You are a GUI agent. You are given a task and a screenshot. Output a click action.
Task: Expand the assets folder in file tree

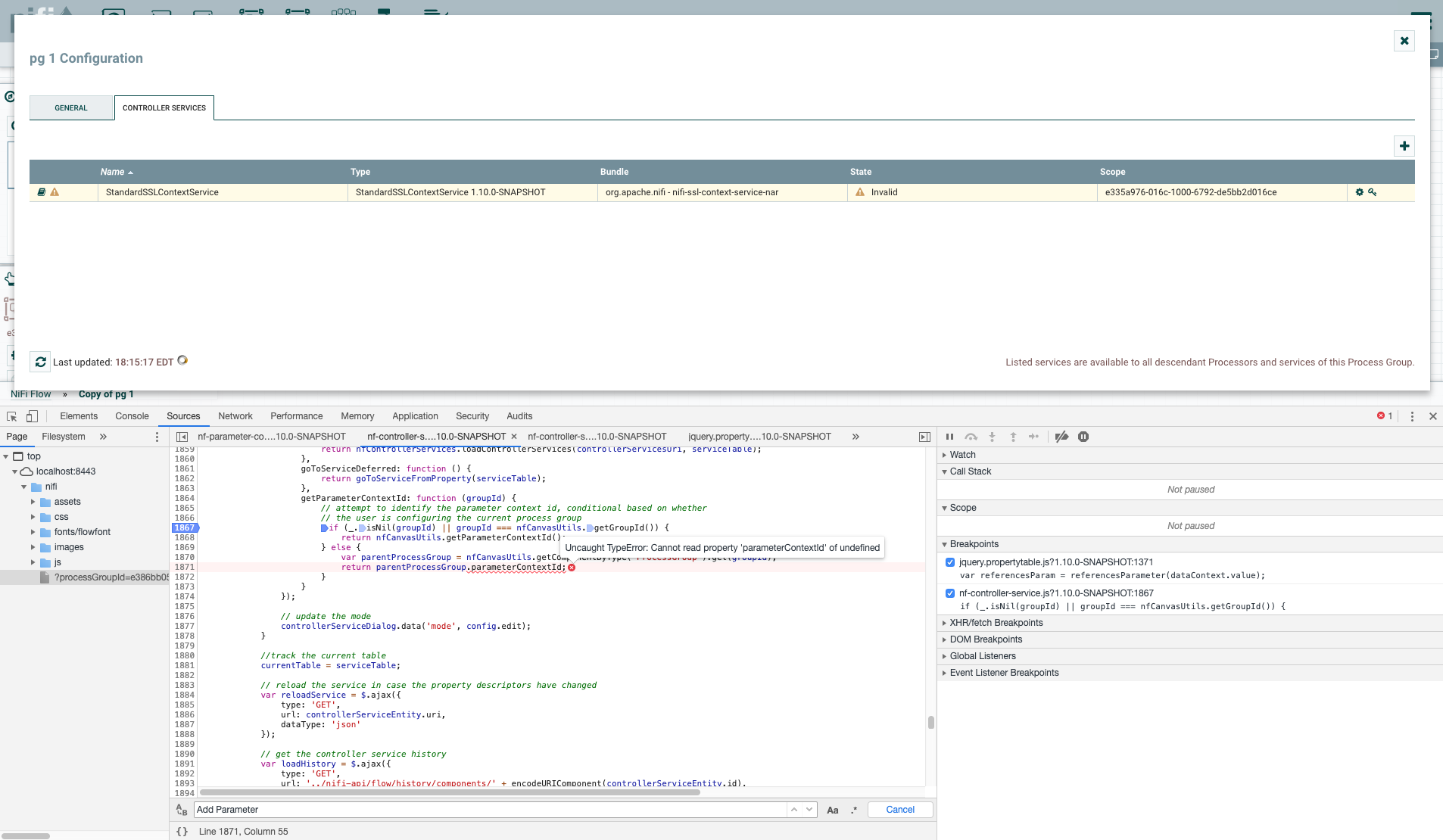33,502
